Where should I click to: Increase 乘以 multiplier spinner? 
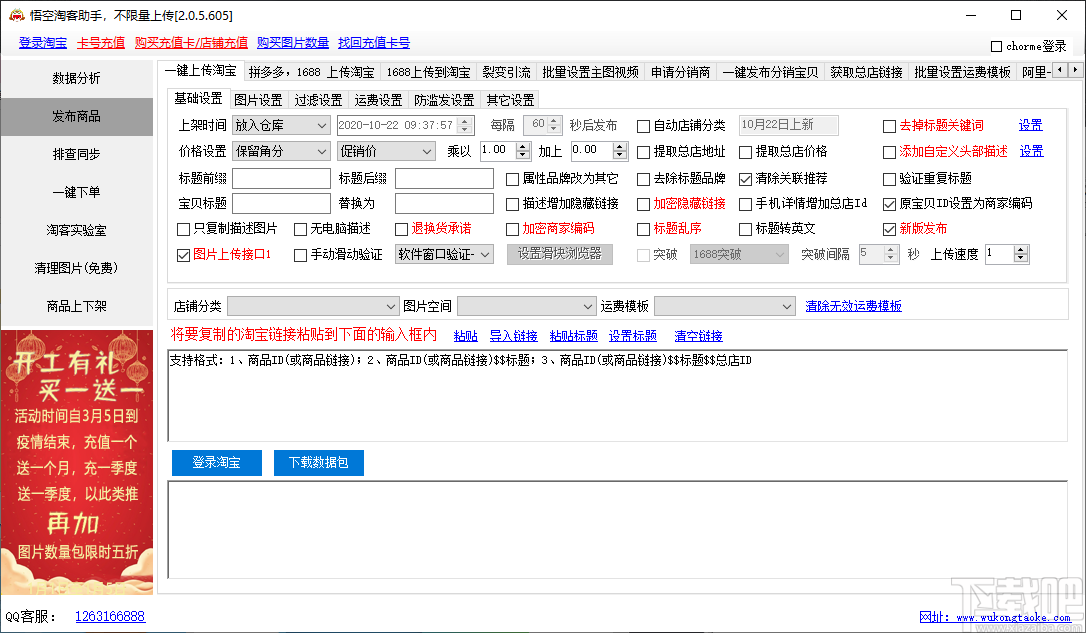tap(524, 147)
